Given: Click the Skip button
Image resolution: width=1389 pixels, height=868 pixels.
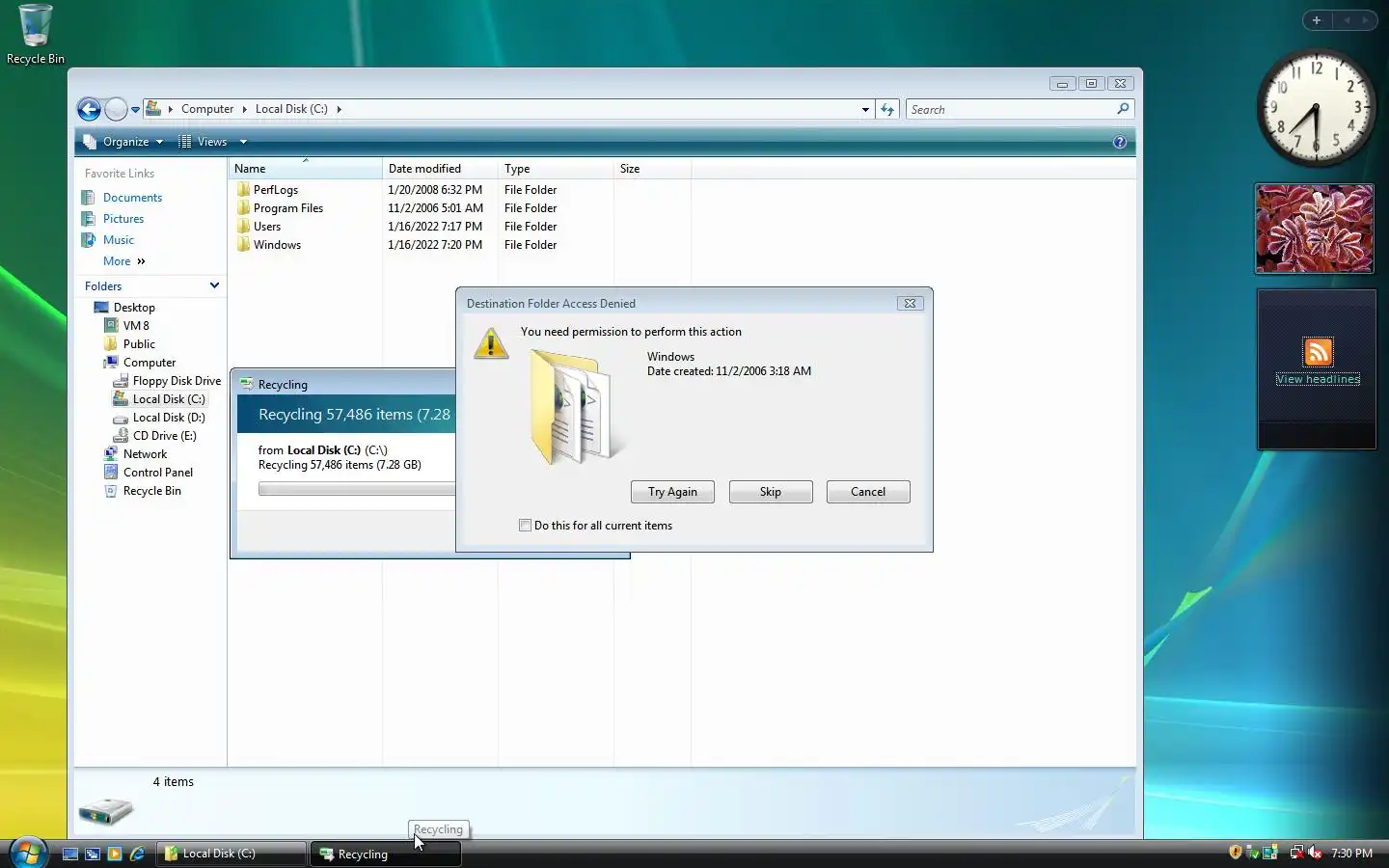Looking at the screenshot, I should click(x=771, y=492).
